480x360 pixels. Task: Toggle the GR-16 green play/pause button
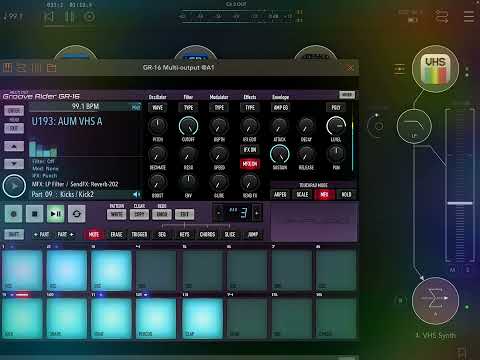(55, 214)
